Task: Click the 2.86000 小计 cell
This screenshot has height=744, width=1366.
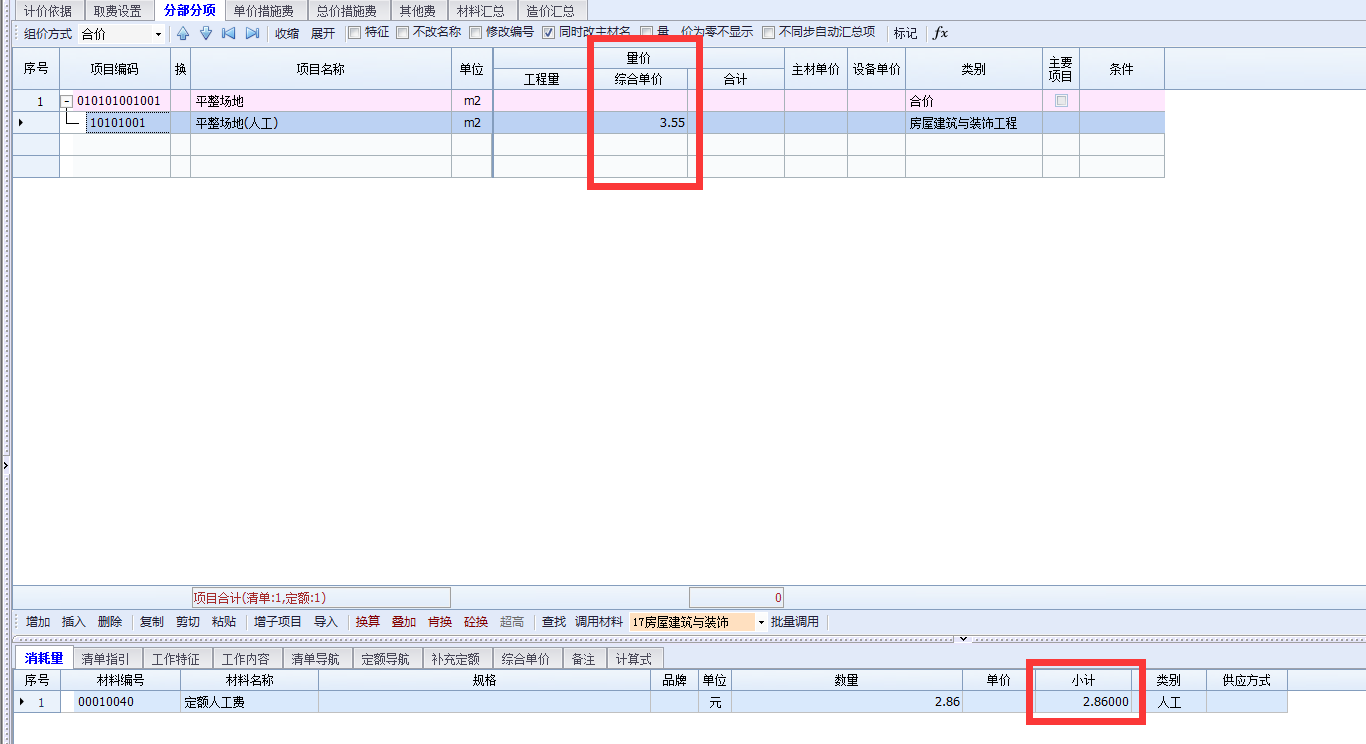Action: pyautogui.click(x=1084, y=702)
